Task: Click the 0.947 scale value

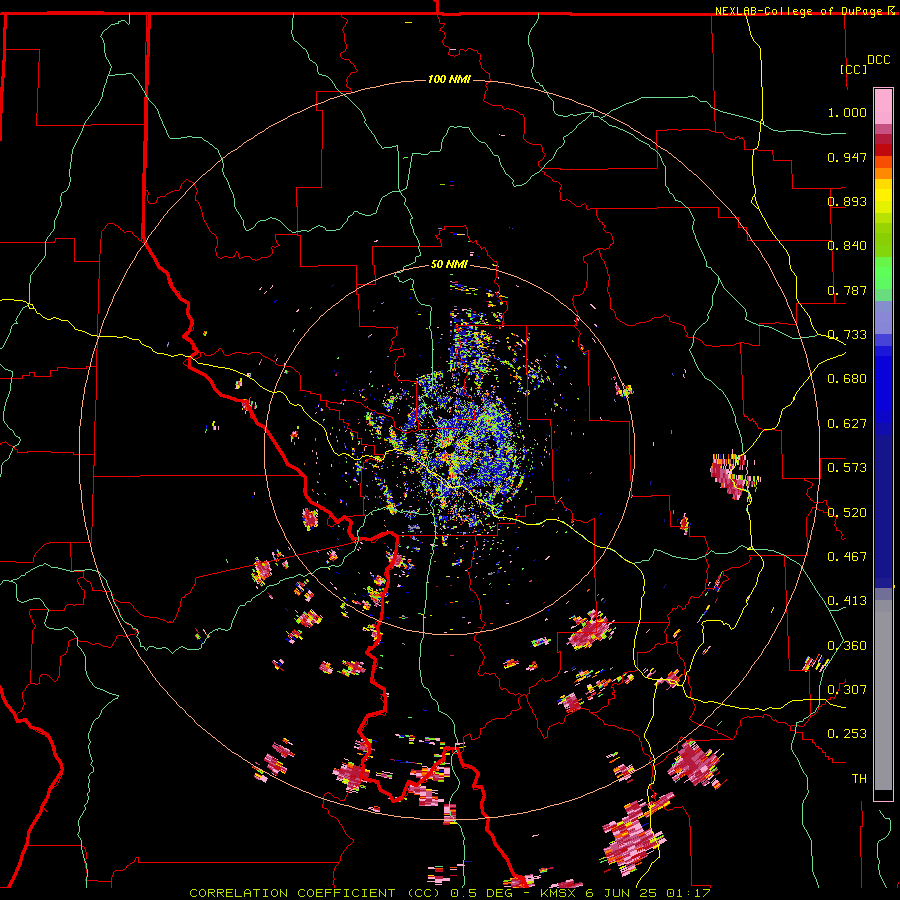Action: pyautogui.click(x=847, y=157)
